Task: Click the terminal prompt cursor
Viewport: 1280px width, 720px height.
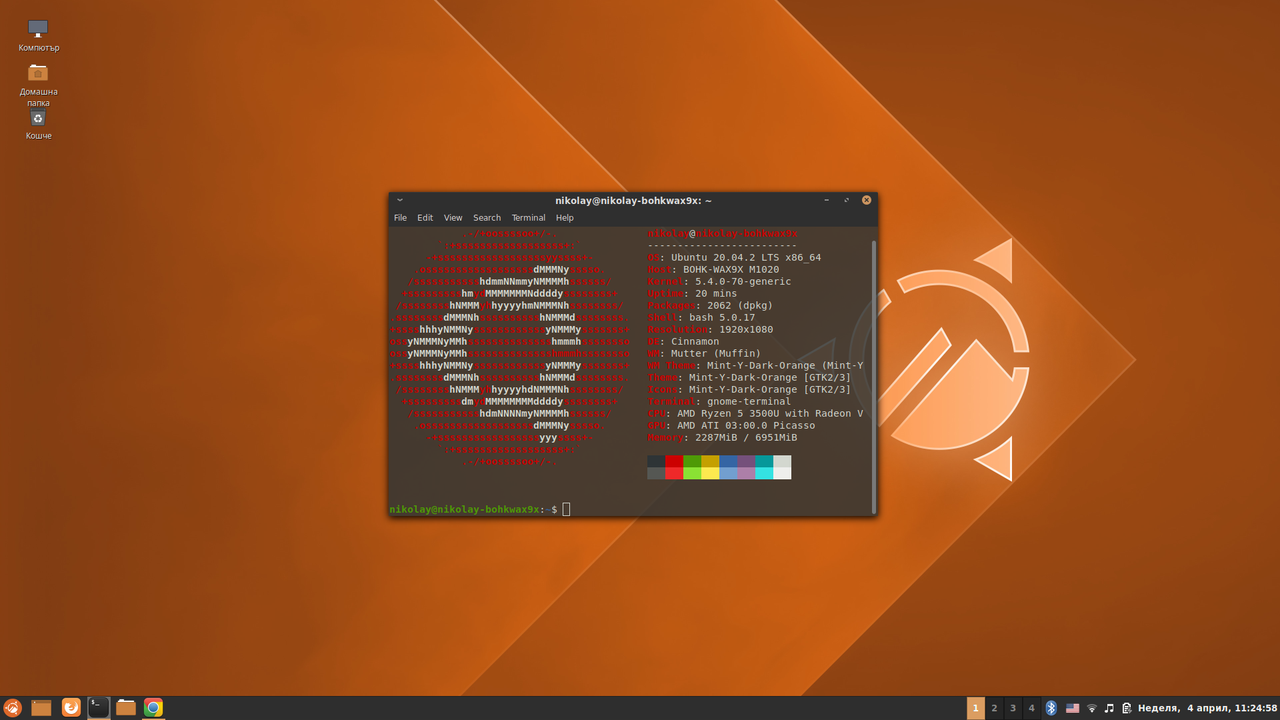Action: coord(566,509)
